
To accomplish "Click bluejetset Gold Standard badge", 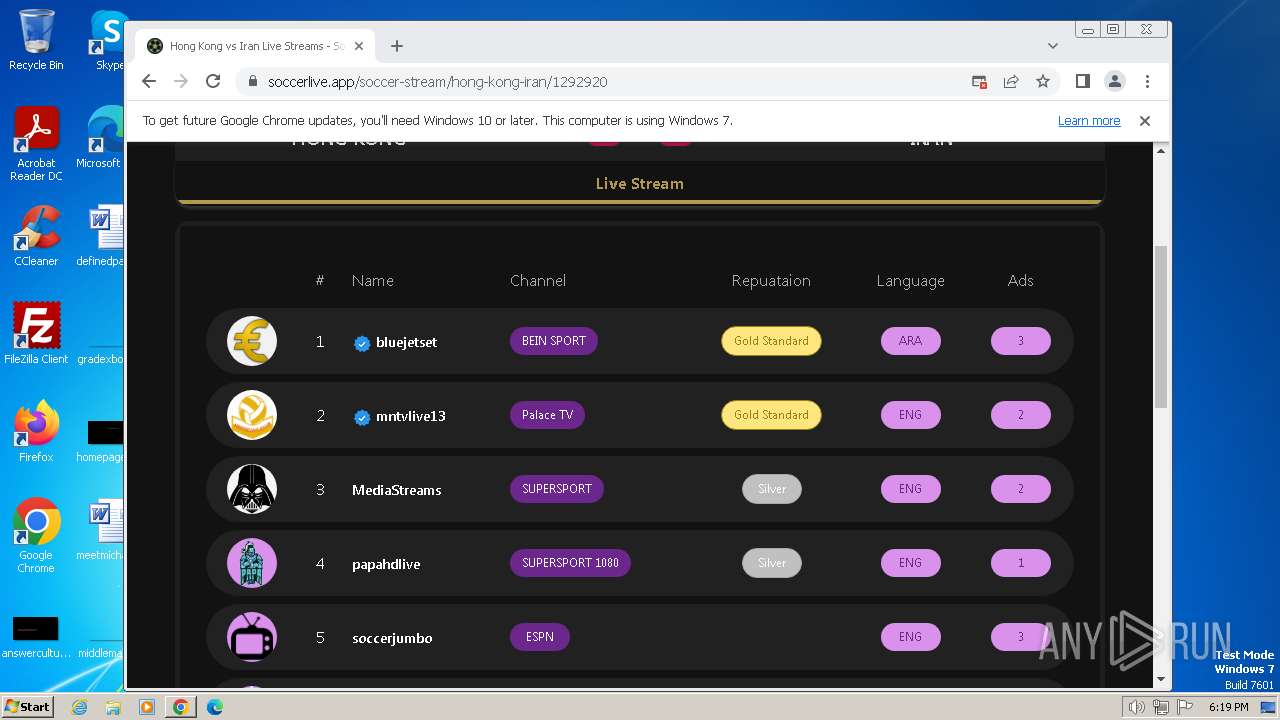I will pyautogui.click(x=771, y=341).
